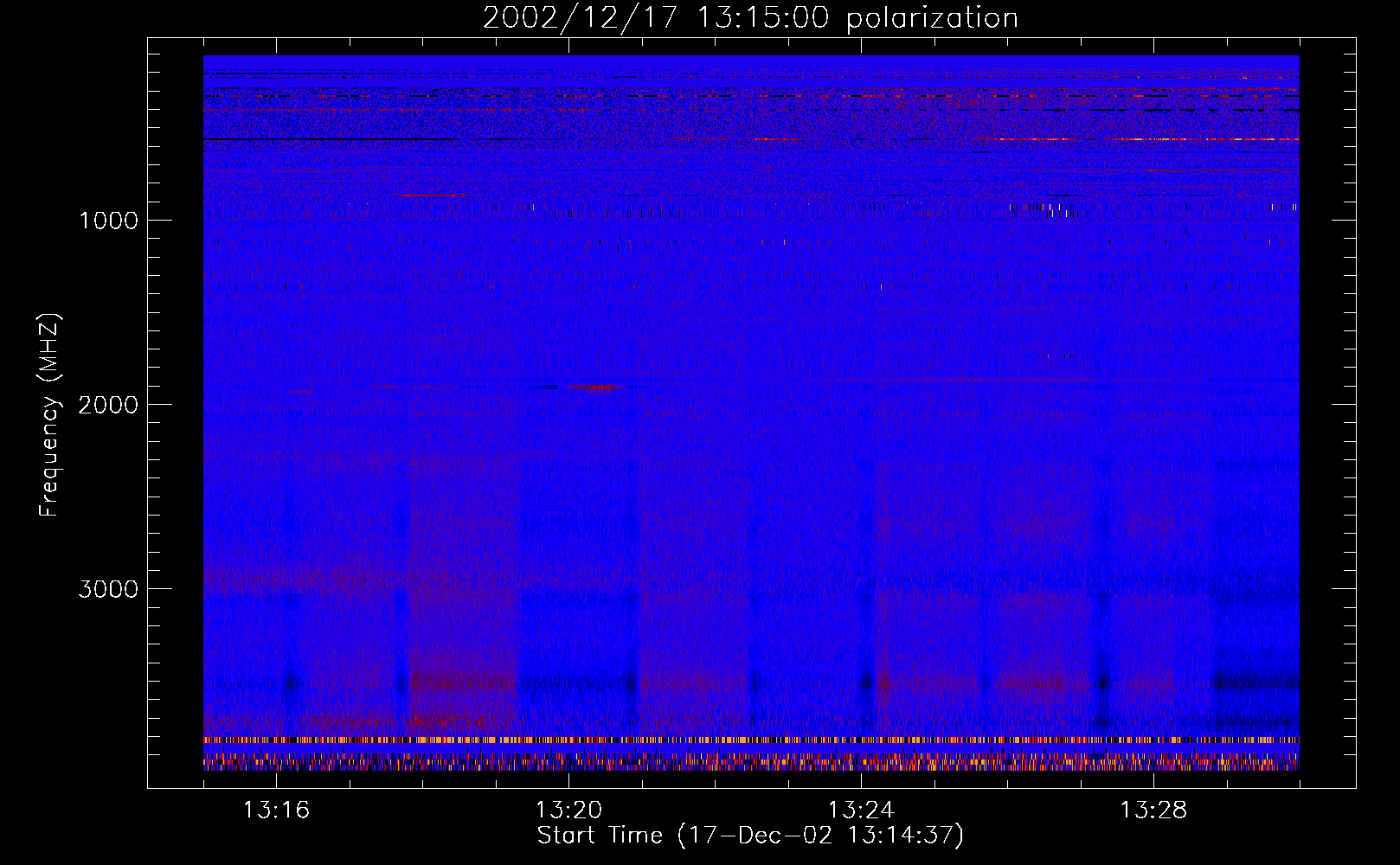Click the 3000 frequency tick label
1400x865 pixels.
coord(108,589)
